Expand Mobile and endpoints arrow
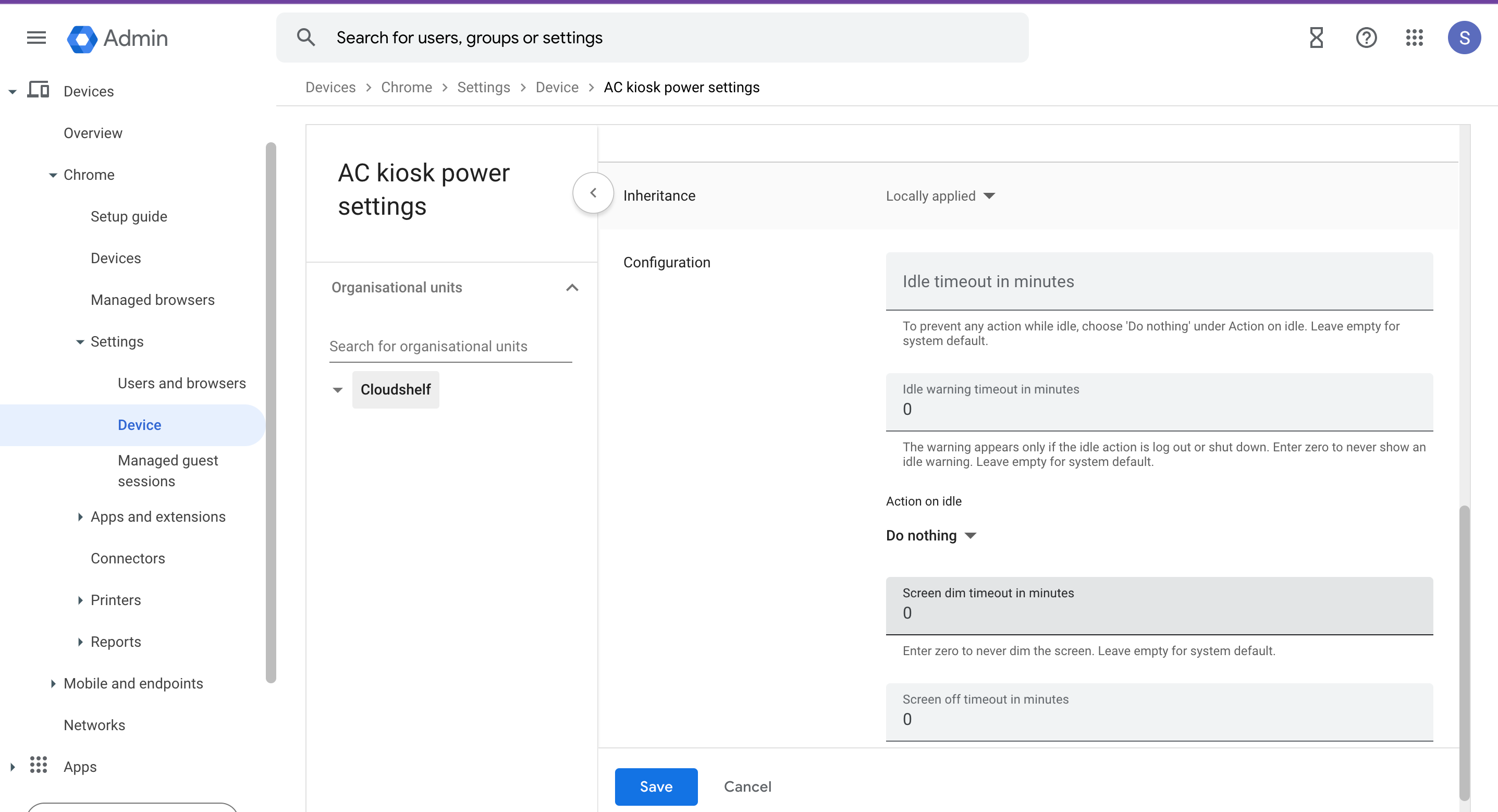Image resolution: width=1498 pixels, height=812 pixels. click(x=53, y=683)
